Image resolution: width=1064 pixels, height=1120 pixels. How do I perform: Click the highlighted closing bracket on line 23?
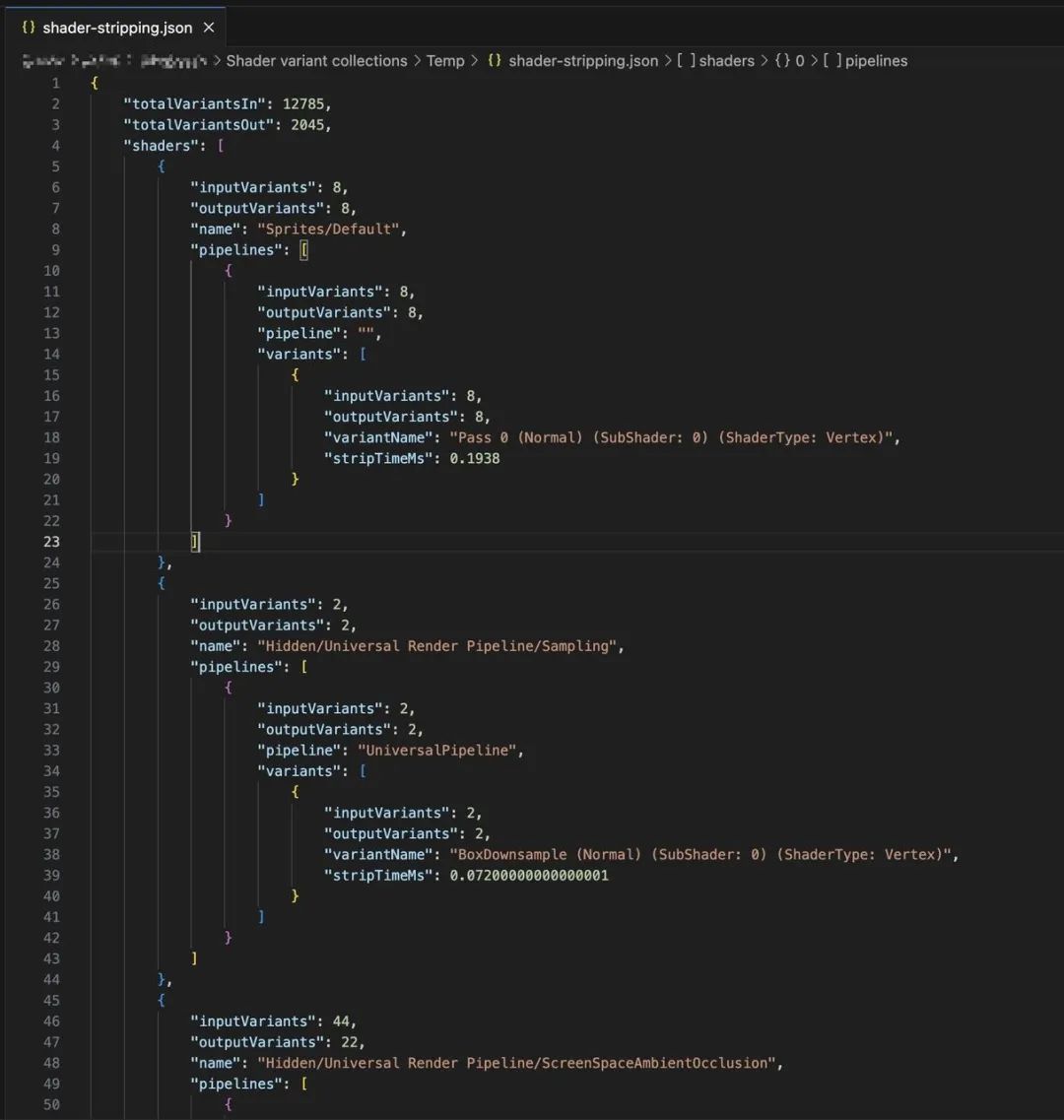(195, 542)
